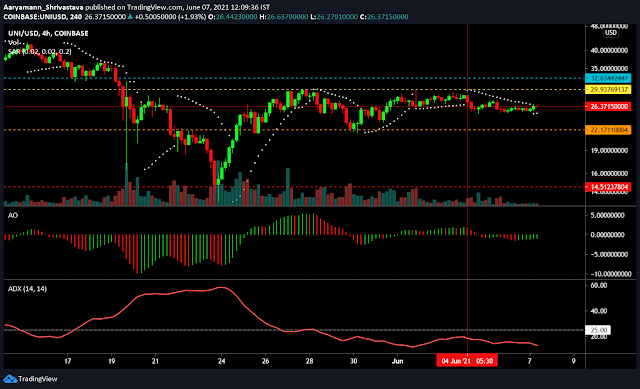The image size is (640, 389).
Task: Click the AO indicator pane label
Action: click(13, 215)
